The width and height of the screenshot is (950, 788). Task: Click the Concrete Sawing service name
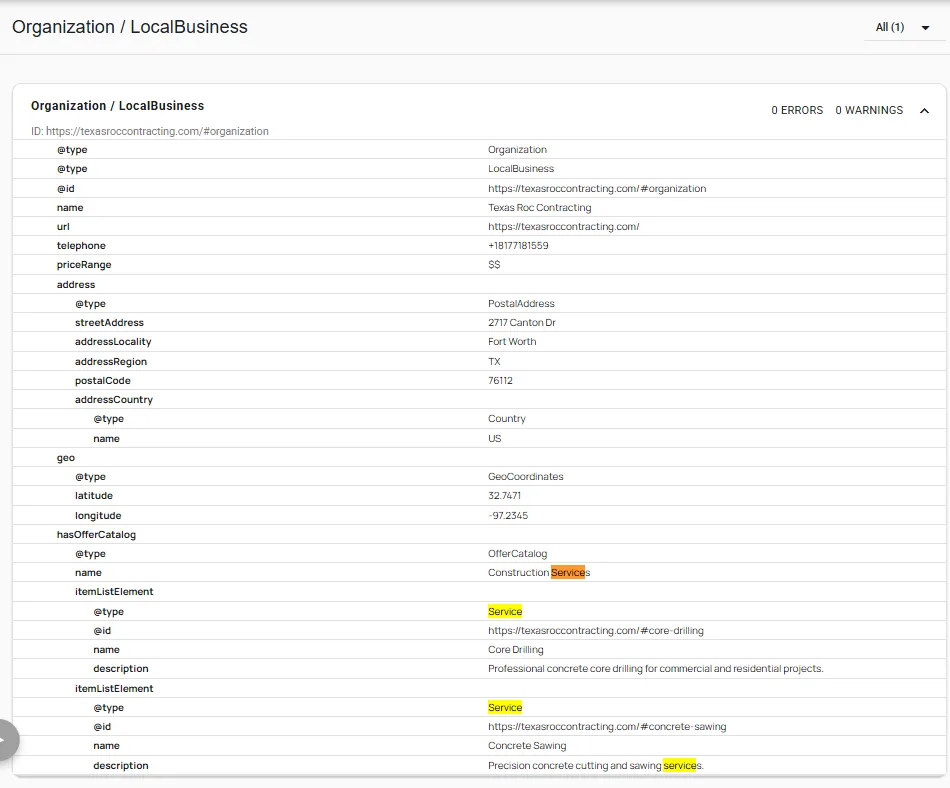[527, 746]
